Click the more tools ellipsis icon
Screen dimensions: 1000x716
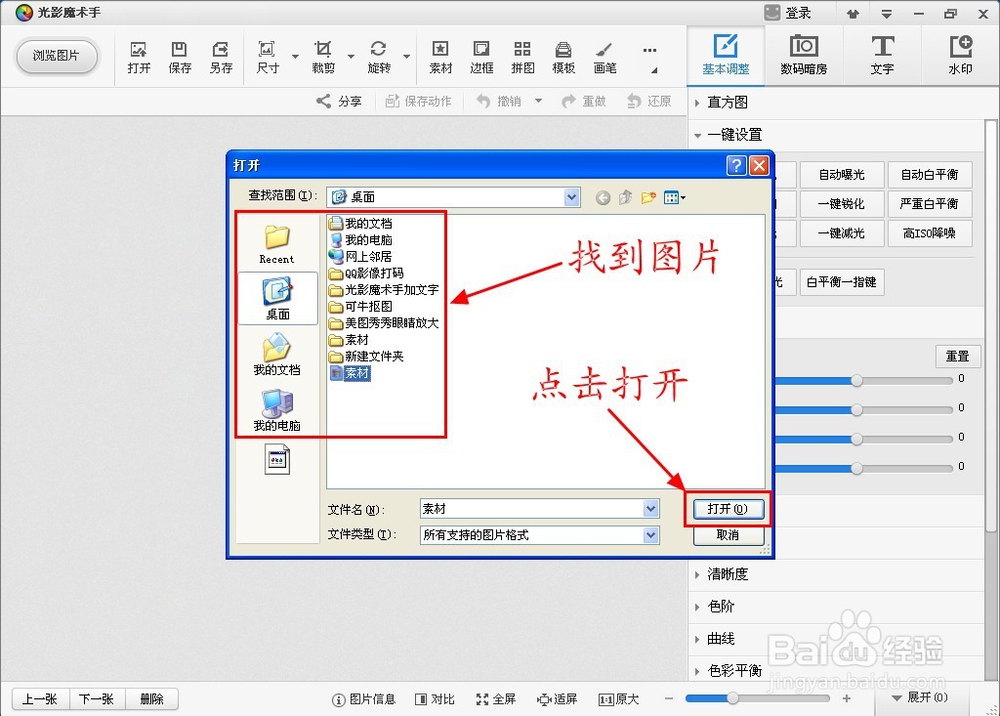pyautogui.click(x=649, y=50)
